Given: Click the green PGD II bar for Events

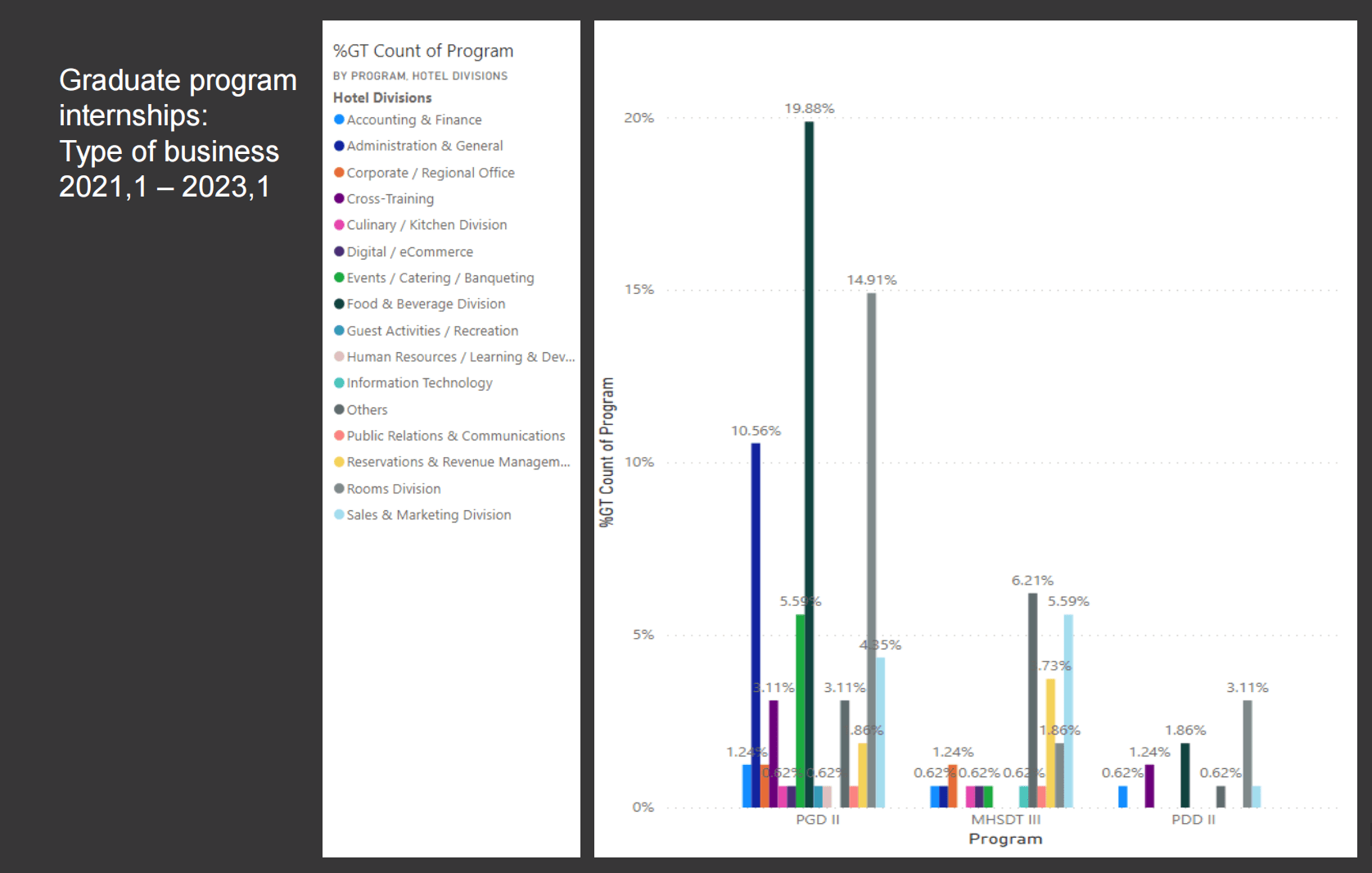Looking at the screenshot, I should tap(800, 711).
